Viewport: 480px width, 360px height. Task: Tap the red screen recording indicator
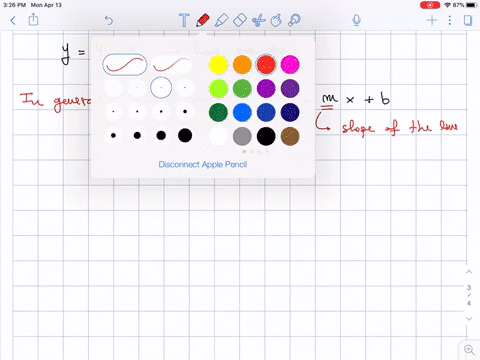point(430,5)
